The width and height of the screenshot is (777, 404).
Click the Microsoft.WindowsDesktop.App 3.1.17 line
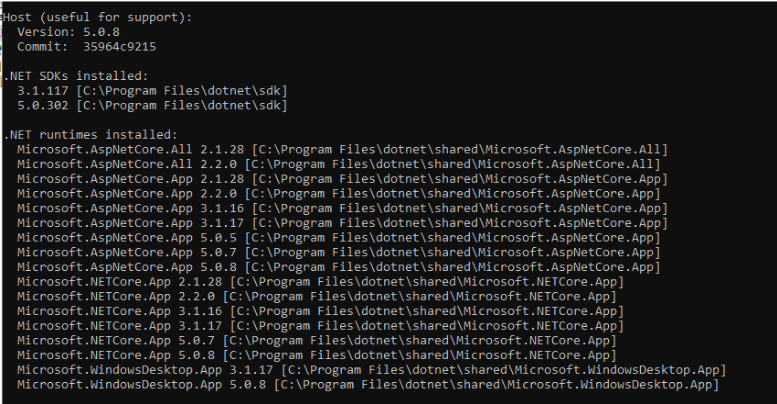(x=372, y=370)
